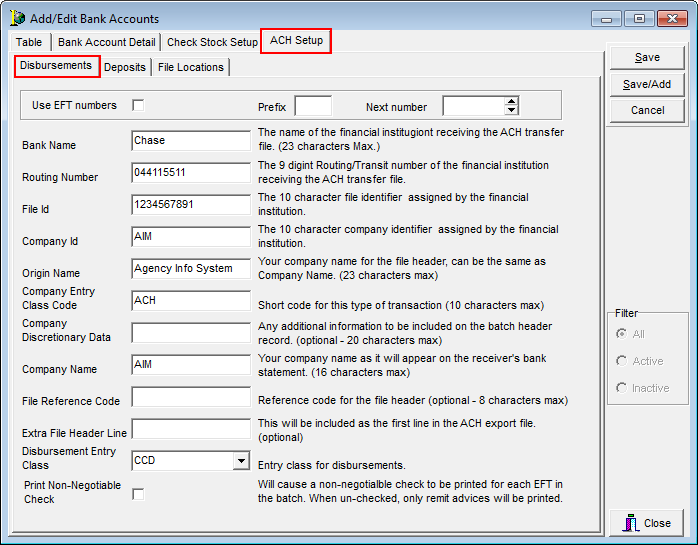698x545 pixels.
Task: Check the Print Non-Negotiable Check box
Action: pyautogui.click(x=138, y=493)
